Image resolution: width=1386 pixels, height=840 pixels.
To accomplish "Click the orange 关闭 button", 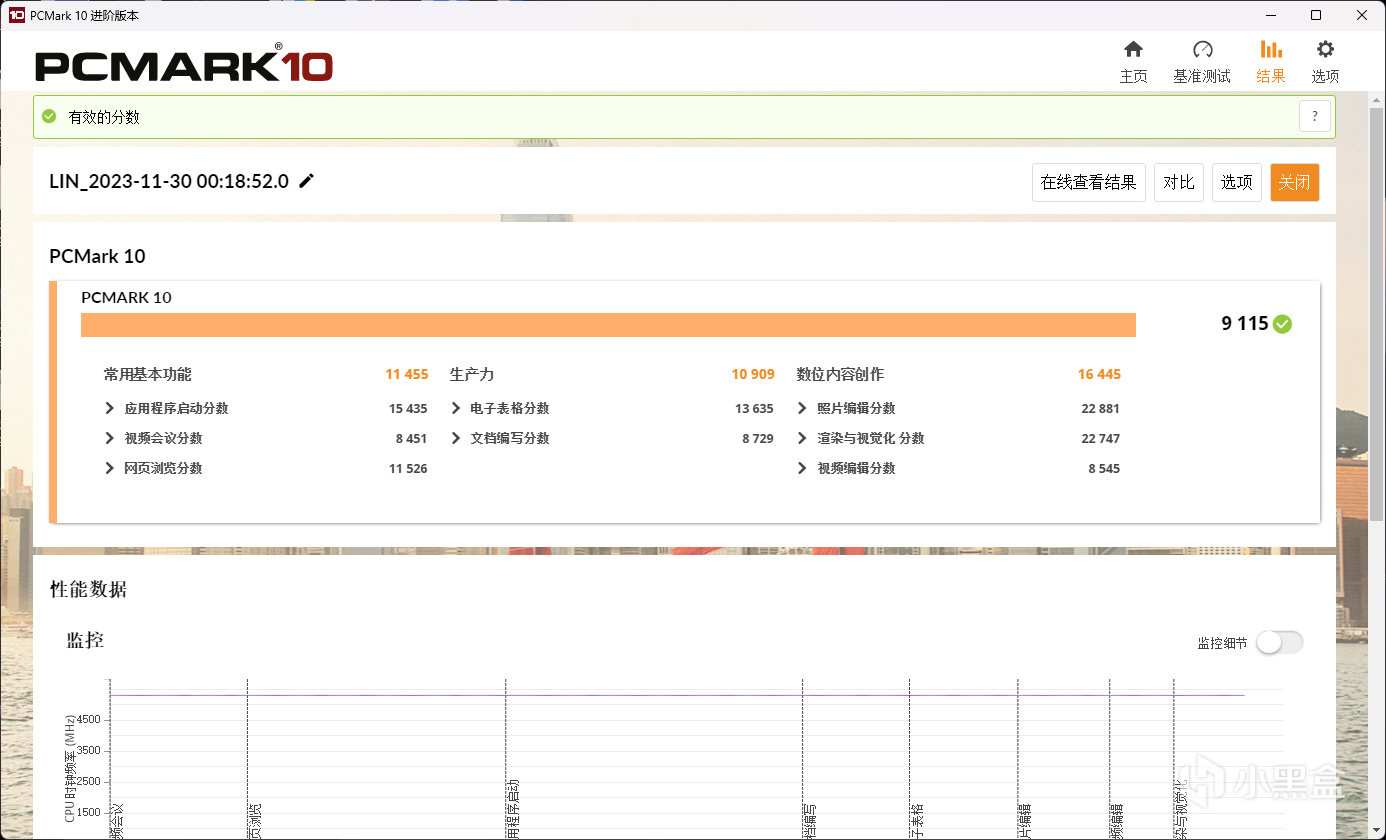I will tap(1295, 182).
